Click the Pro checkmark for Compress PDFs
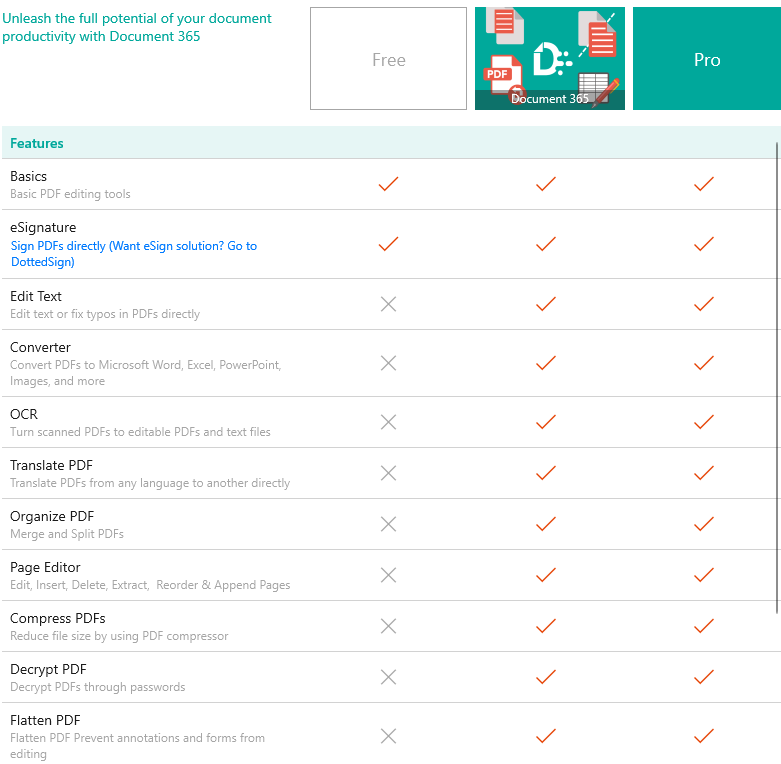This screenshot has height=764, width=781. 704,626
